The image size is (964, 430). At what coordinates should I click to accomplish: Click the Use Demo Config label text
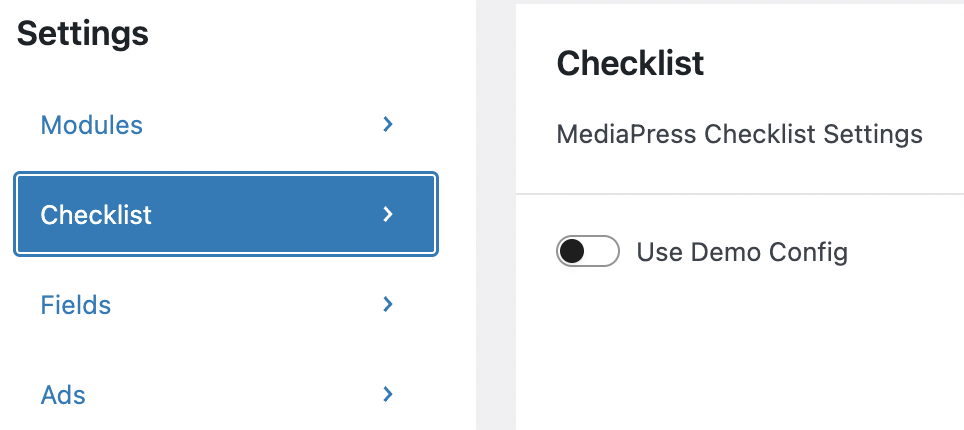(742, 252)
